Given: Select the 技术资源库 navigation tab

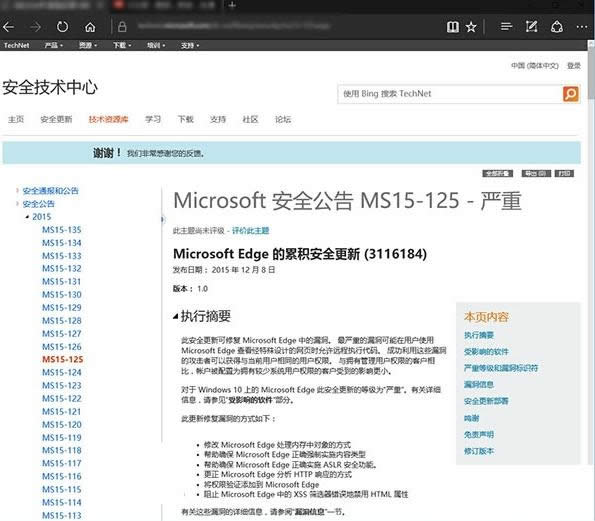Looking at the screenshot, I should coord(108,119).
